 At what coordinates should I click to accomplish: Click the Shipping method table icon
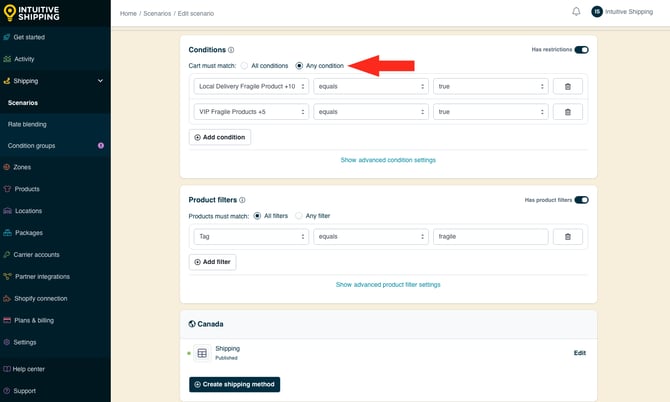click(202, 353)
